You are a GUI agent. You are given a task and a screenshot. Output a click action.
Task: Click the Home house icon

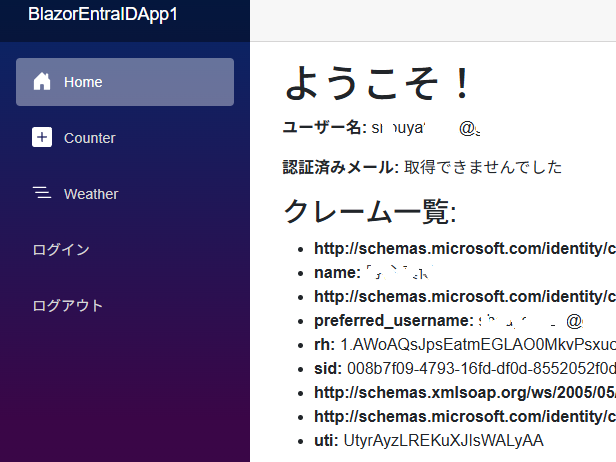(x=42, y=82)
